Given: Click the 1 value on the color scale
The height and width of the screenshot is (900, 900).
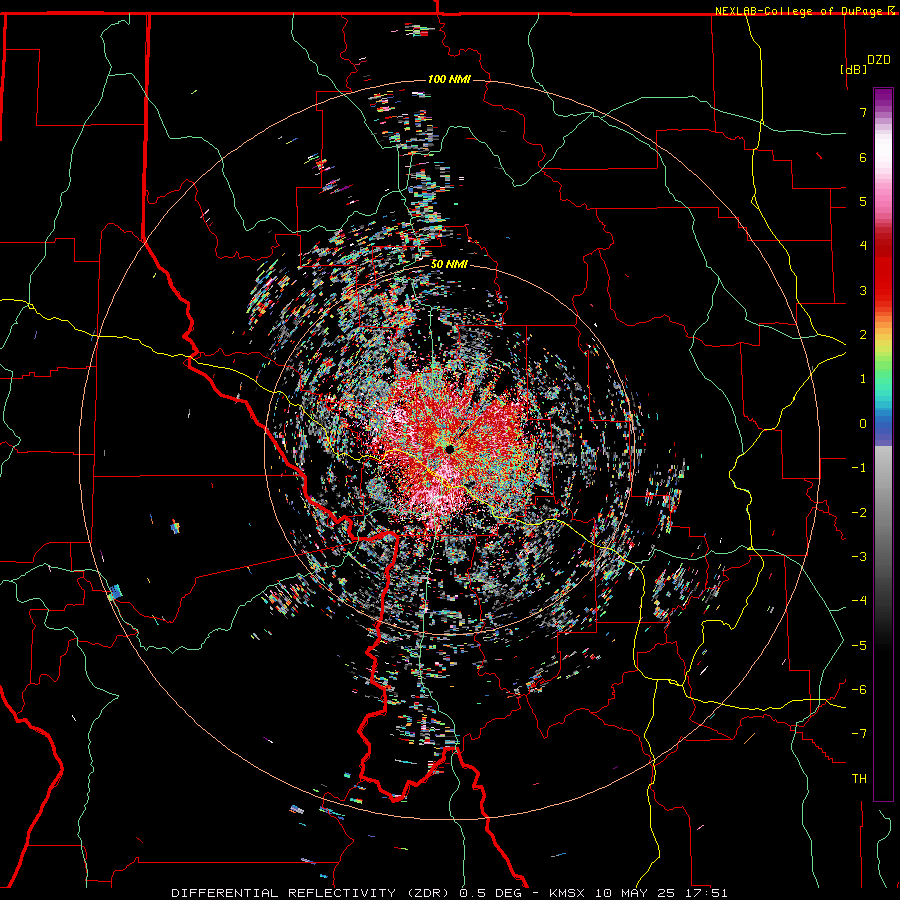Looking at the screenshot, I should click(x=863, y=379).
